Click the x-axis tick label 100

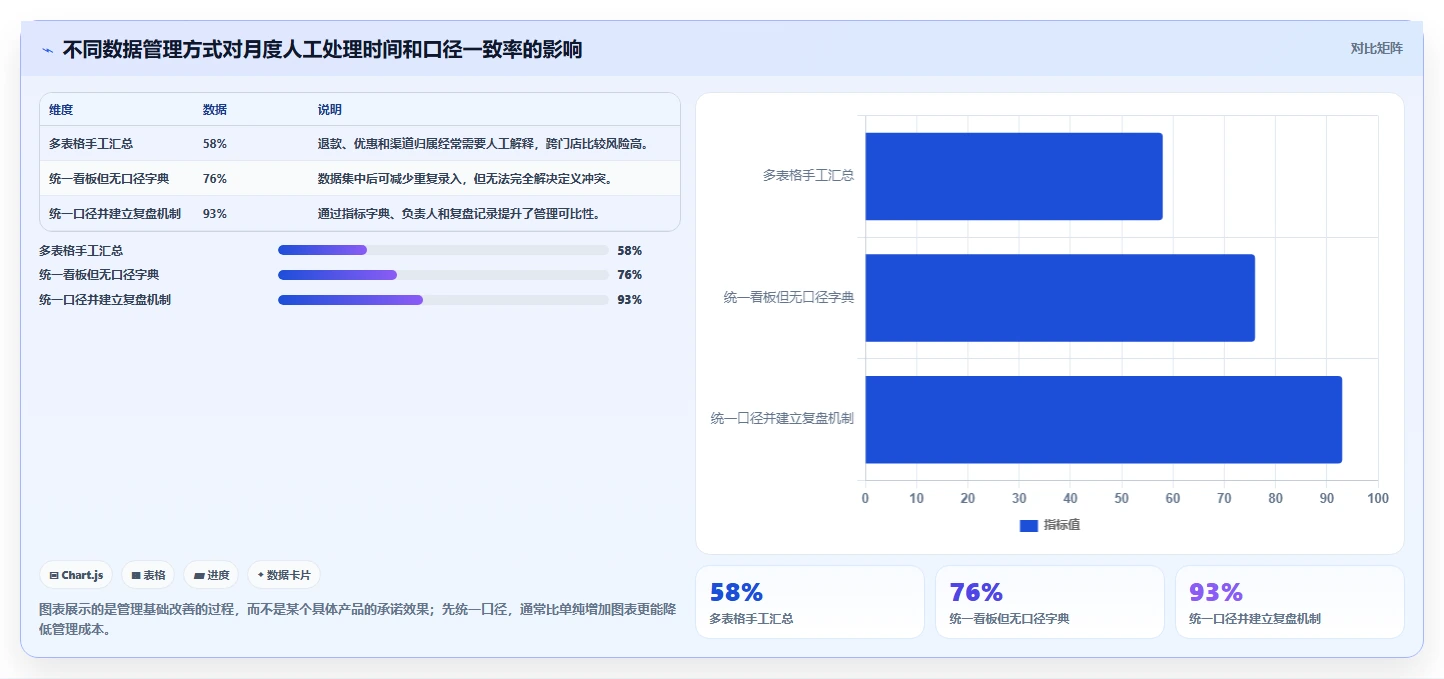[1378, 498]
